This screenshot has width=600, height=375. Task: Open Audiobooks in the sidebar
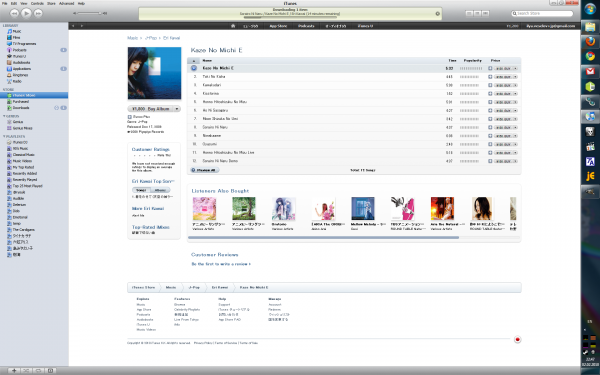[18, 62]
